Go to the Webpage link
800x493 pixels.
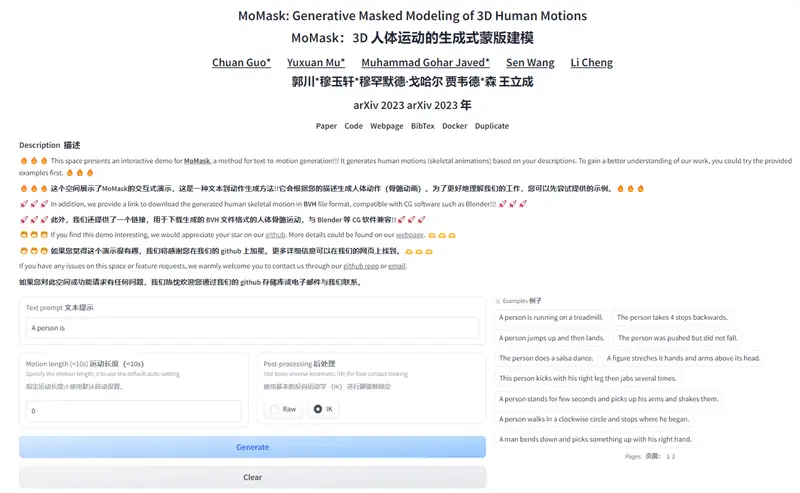[x=386, y=126]
